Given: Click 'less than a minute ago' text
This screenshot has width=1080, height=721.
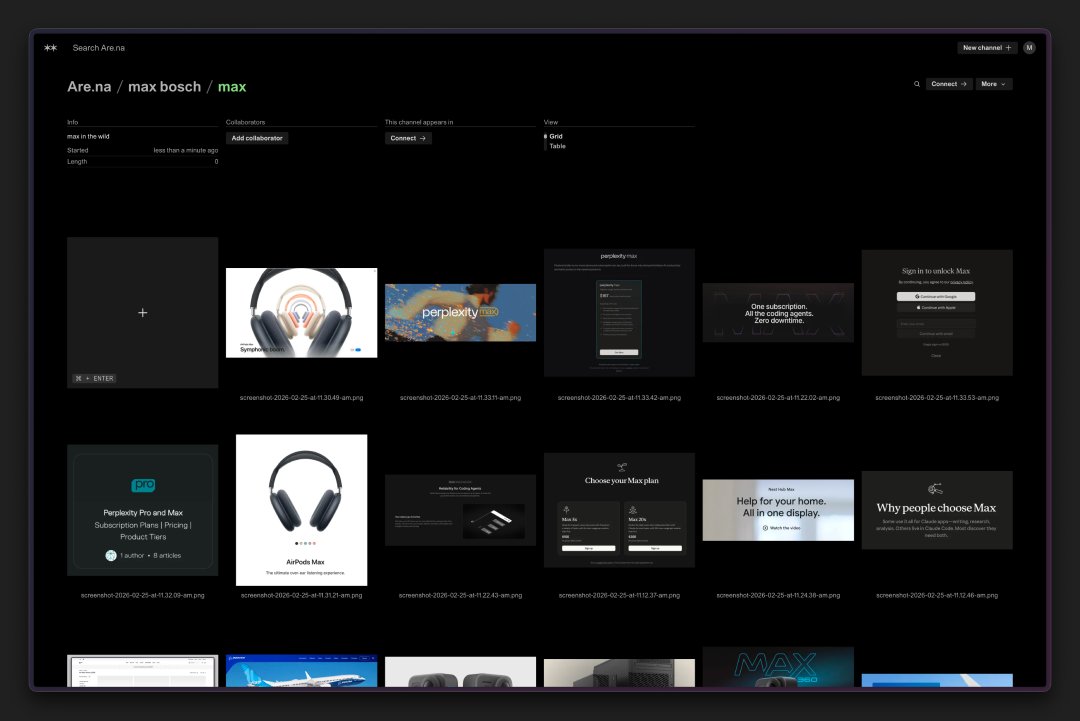Looking at the screenshot, I should pos(185,150).
